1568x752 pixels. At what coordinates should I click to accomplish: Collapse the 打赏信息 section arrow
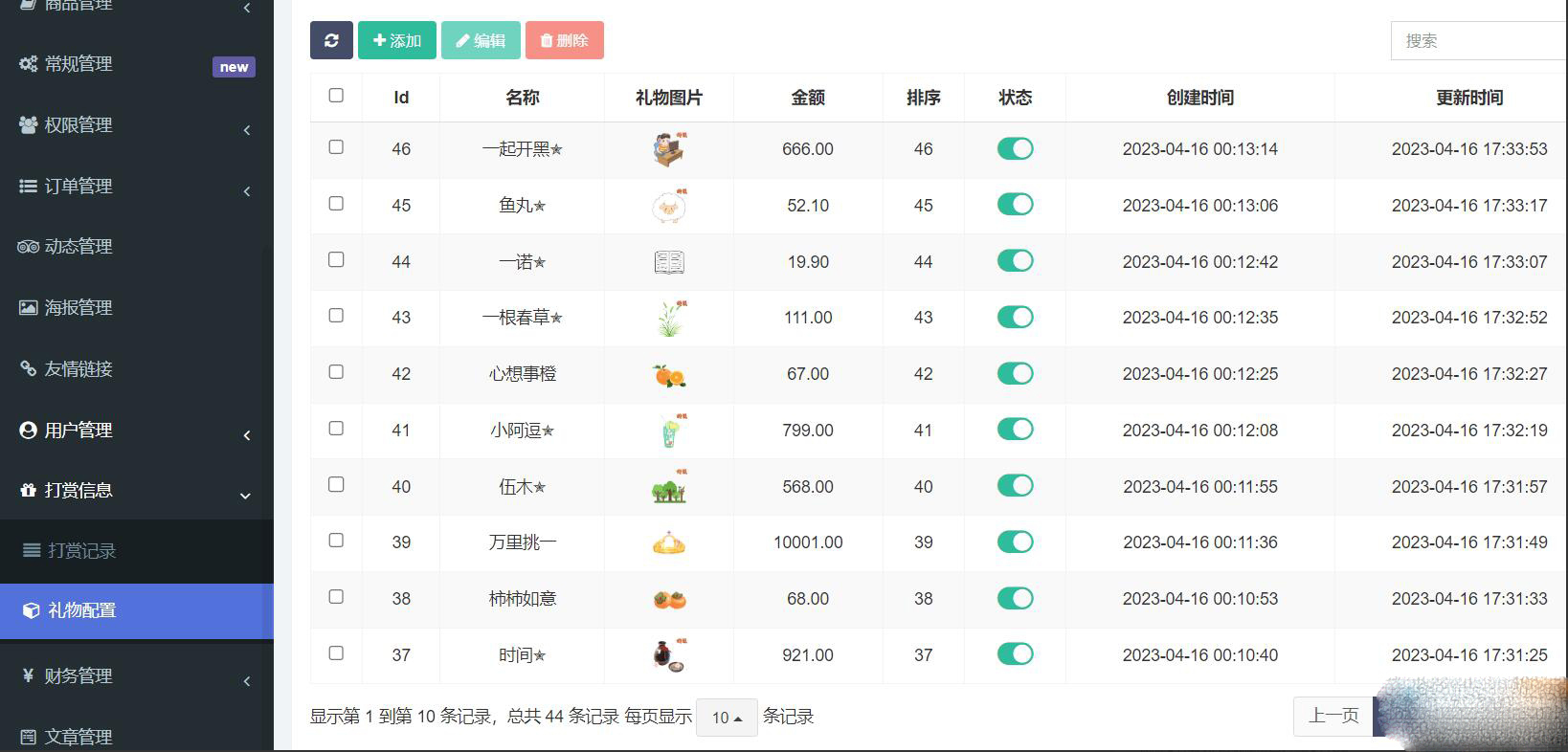[245, 496]
